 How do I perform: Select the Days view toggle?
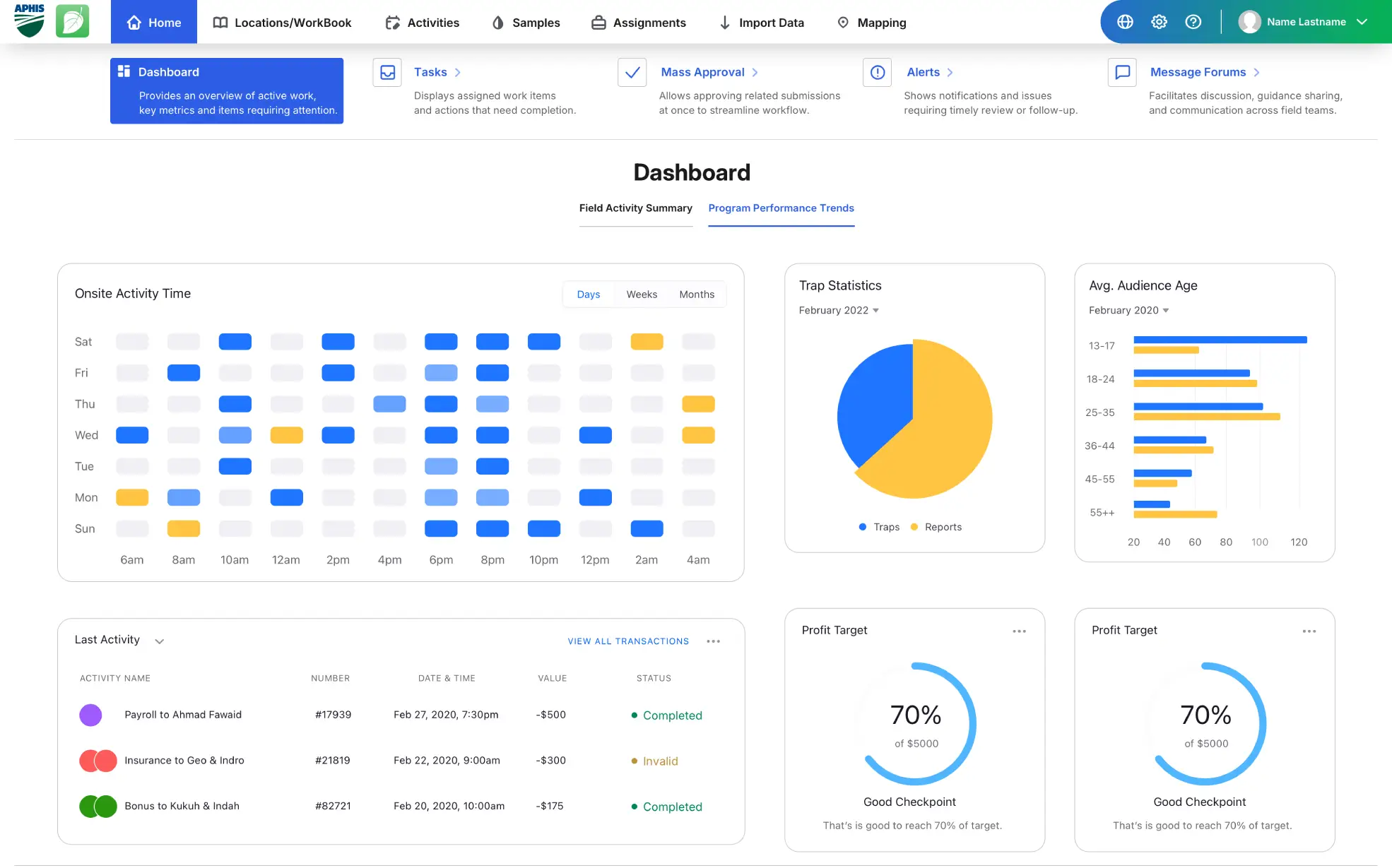[x=588, y=295]
